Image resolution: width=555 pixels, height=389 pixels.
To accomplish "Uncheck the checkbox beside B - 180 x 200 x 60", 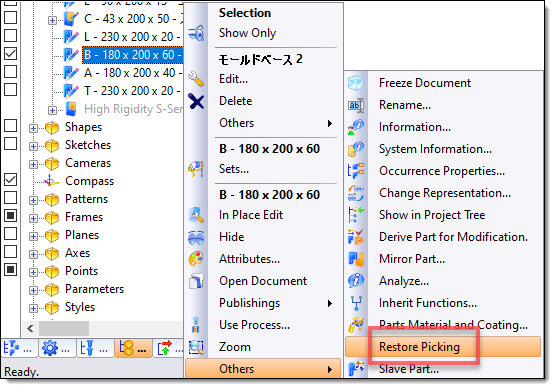I will pyautogui.click(x=11, y=54).
